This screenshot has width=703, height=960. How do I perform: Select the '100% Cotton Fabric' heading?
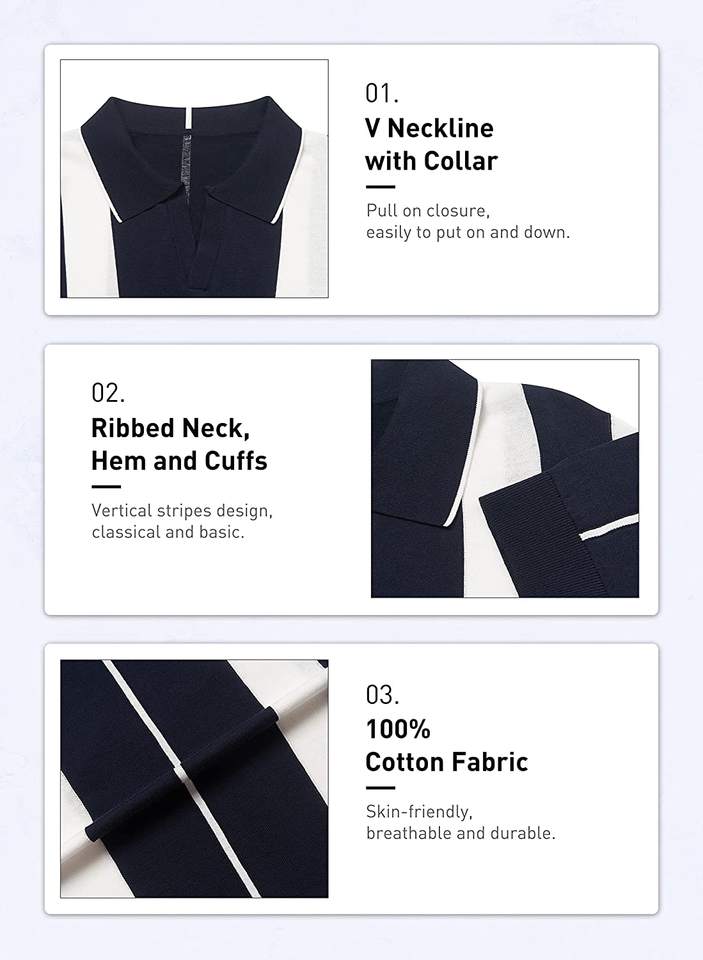446,746
